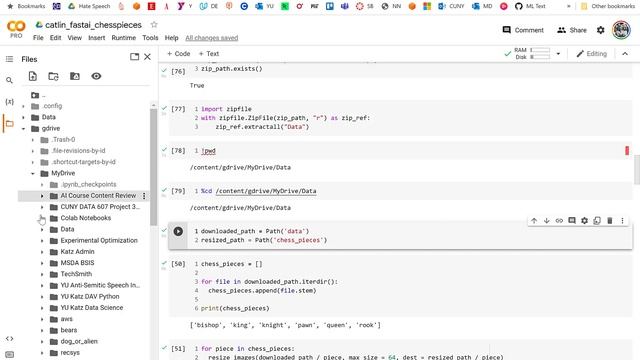Viewport: 640px width, 360px height.
Task: Run the downloaded_path cell
Action: [178, 231]
